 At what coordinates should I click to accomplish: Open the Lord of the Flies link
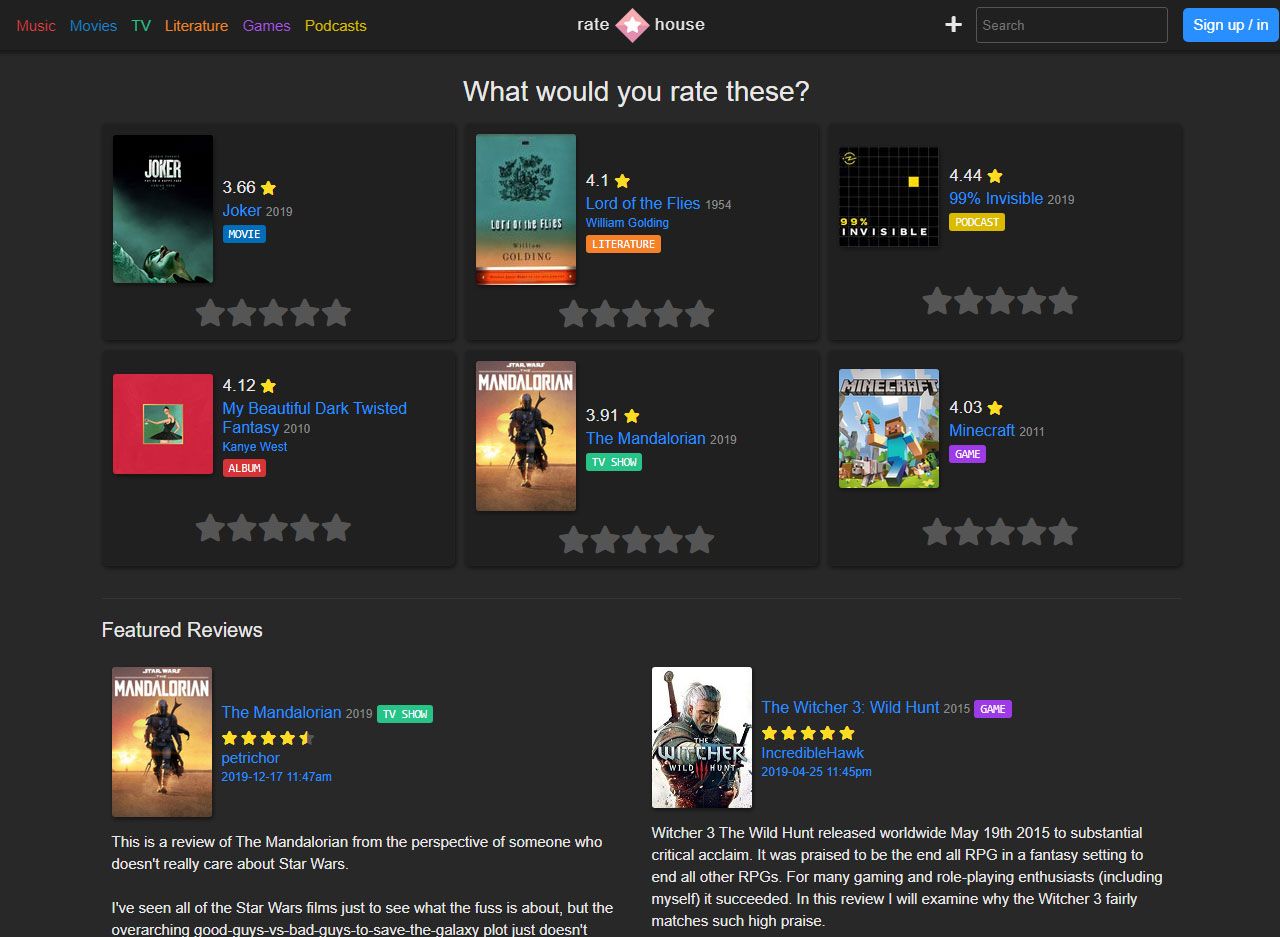tap(643, 204)
